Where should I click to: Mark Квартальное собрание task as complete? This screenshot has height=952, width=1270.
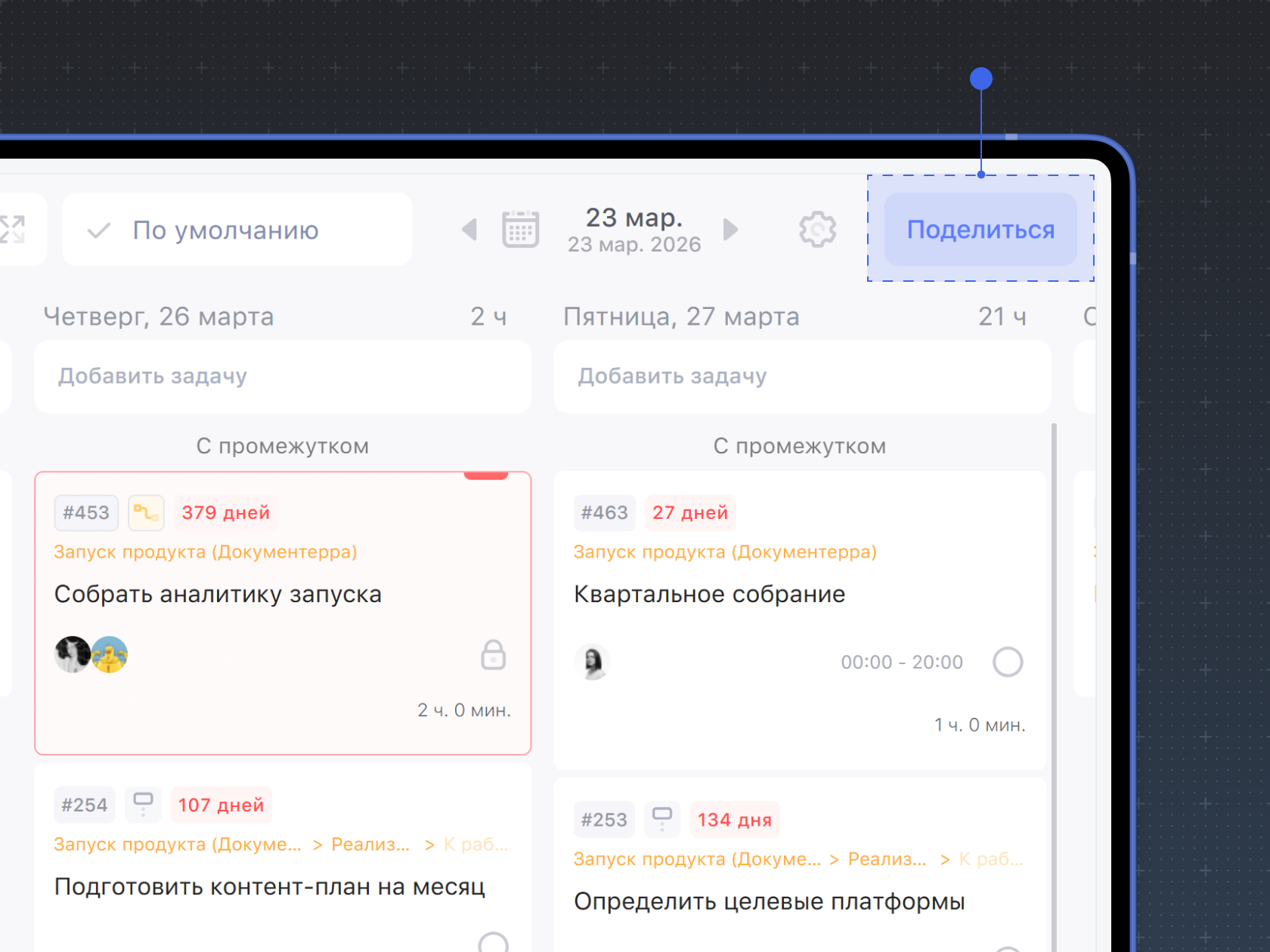(x=1008, y=662)
